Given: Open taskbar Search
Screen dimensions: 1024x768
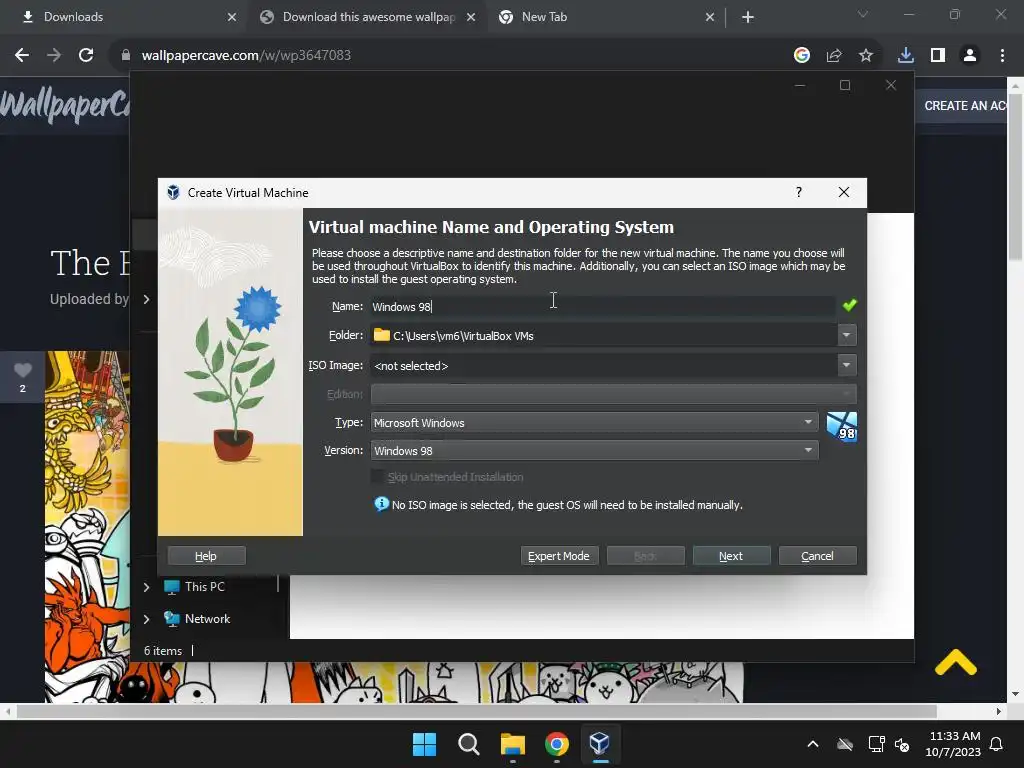Looking at the screenshot, I should tap(468, 744).
